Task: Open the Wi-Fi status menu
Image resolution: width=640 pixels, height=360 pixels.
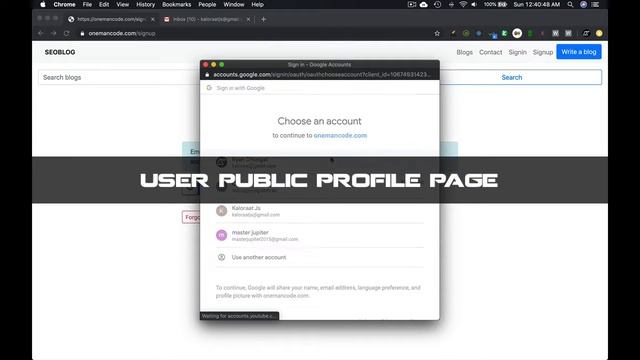Action: (463, 4)
